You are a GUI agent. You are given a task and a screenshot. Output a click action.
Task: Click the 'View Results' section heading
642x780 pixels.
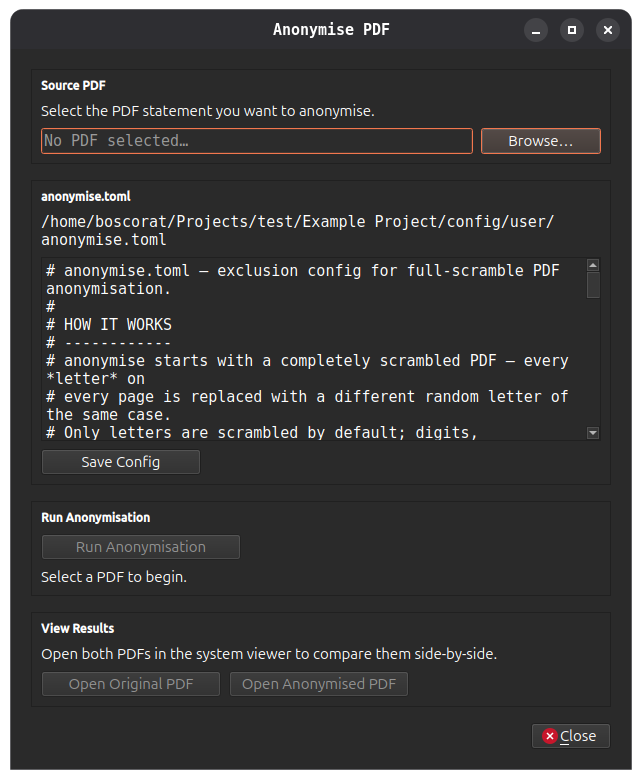coord(78,628)
